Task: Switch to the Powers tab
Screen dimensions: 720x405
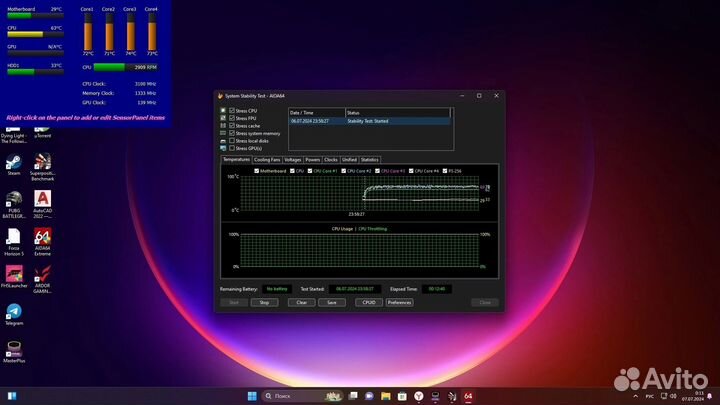Action: (313, 160)
